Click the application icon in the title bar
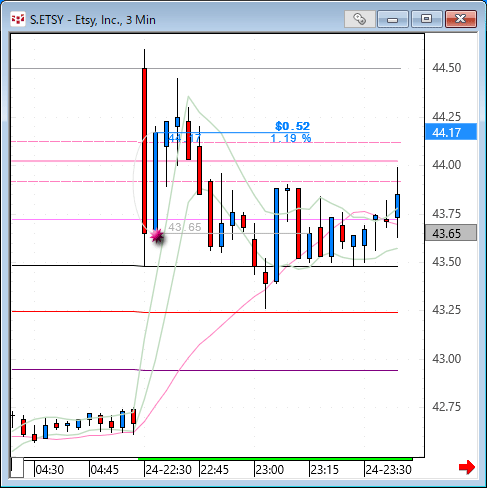 tap(18, 20)
